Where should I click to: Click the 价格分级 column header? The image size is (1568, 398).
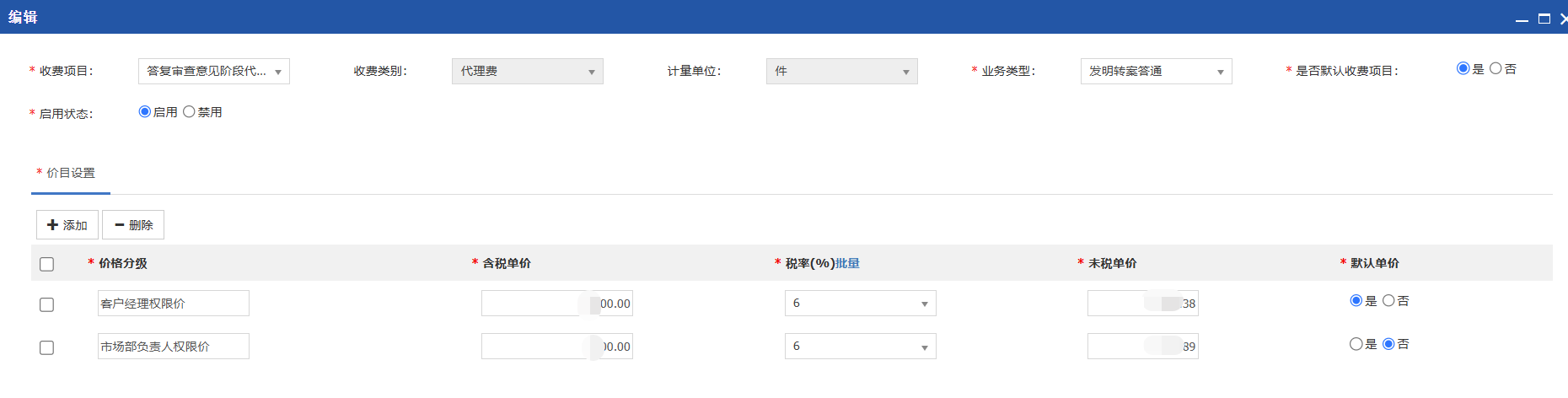[x=123, y=263]
